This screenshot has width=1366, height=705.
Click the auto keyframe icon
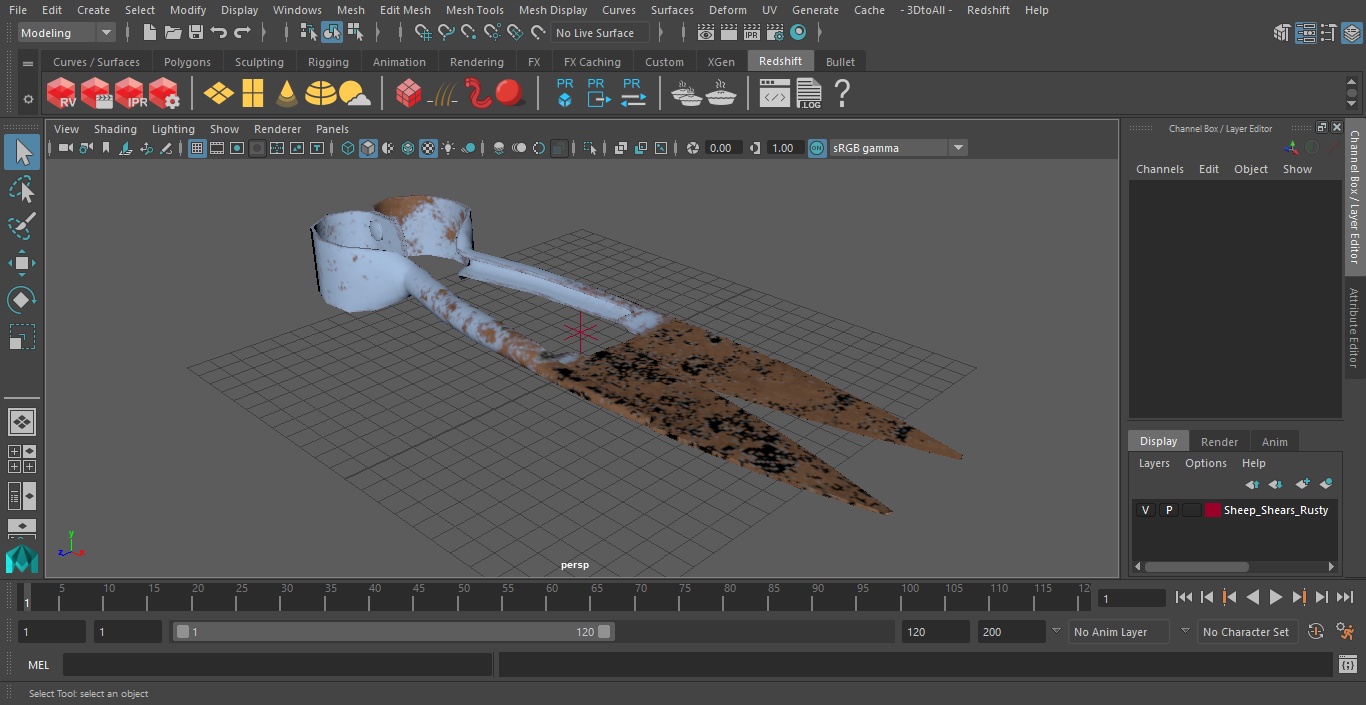[1316, 632]
